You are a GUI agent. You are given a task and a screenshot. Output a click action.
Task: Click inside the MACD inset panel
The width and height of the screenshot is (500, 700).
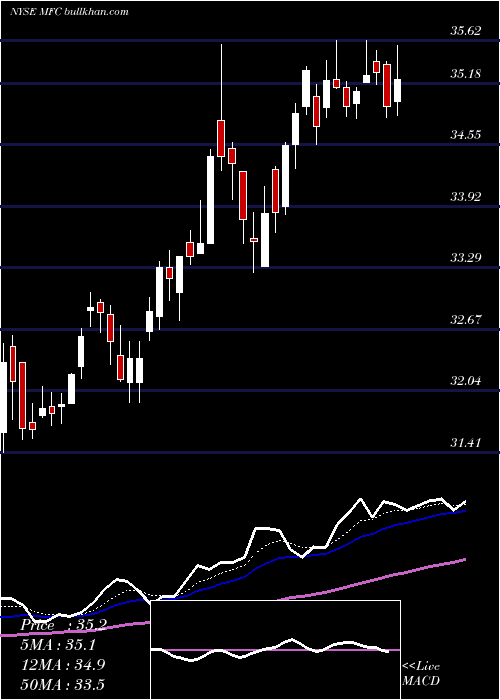(x=275, y=650)
